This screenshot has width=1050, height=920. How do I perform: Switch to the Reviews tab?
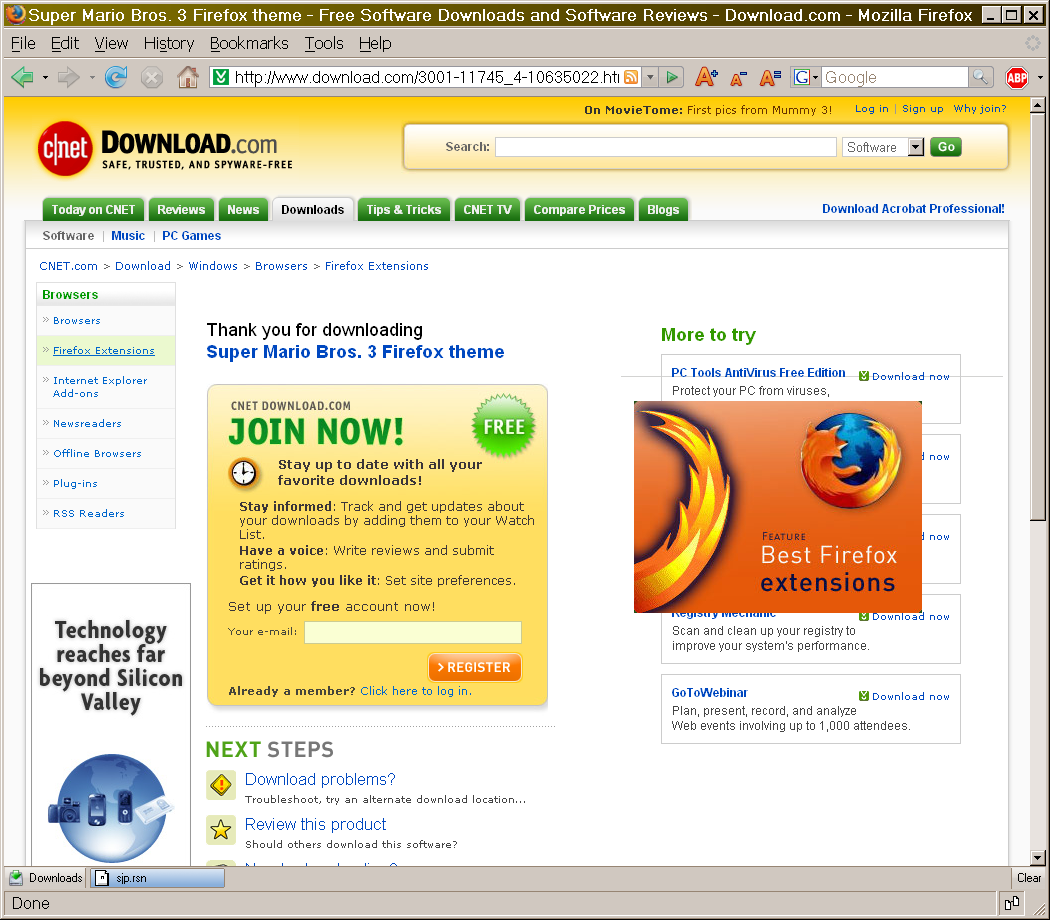coord(181,209)
